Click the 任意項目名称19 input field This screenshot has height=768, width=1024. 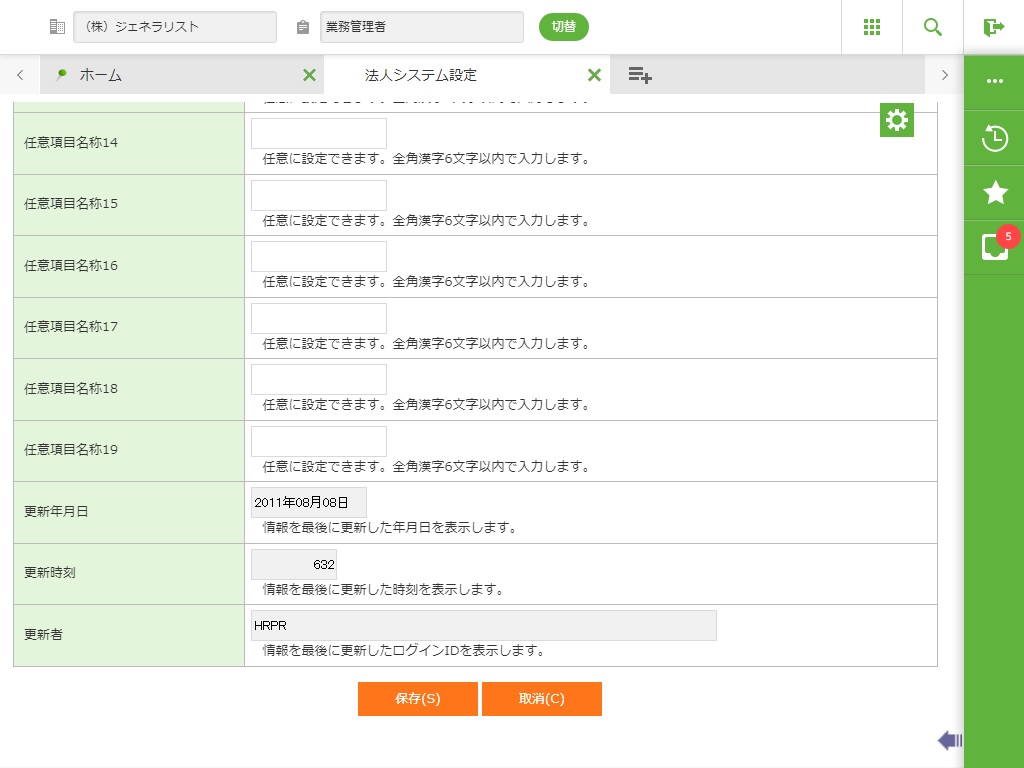point(319,441)
